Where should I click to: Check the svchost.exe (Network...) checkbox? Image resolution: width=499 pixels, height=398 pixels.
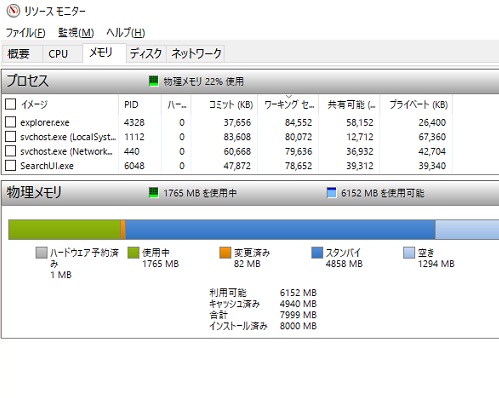(11, 151)
